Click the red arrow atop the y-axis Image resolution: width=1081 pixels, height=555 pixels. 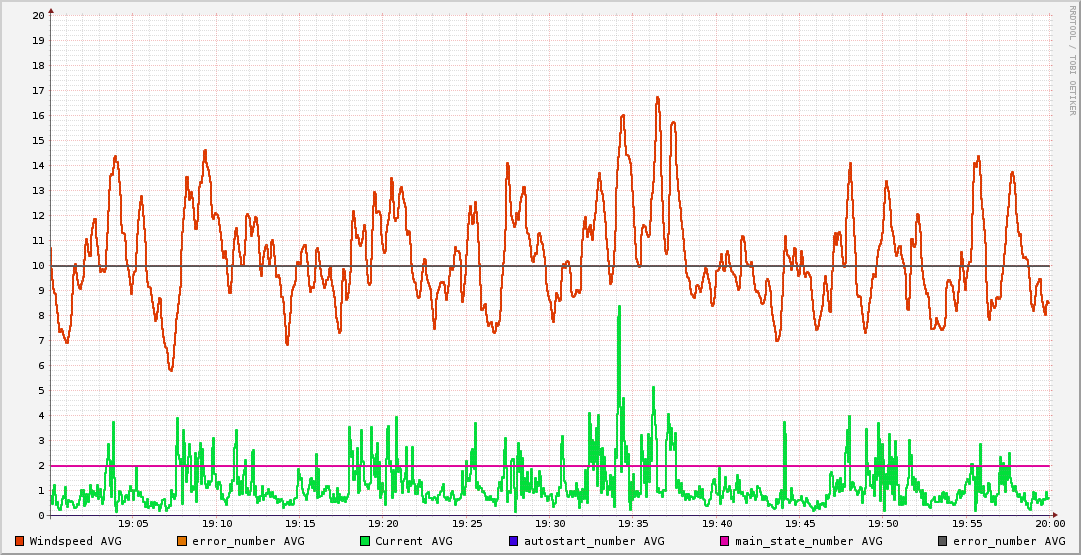(x=51, y=9)
